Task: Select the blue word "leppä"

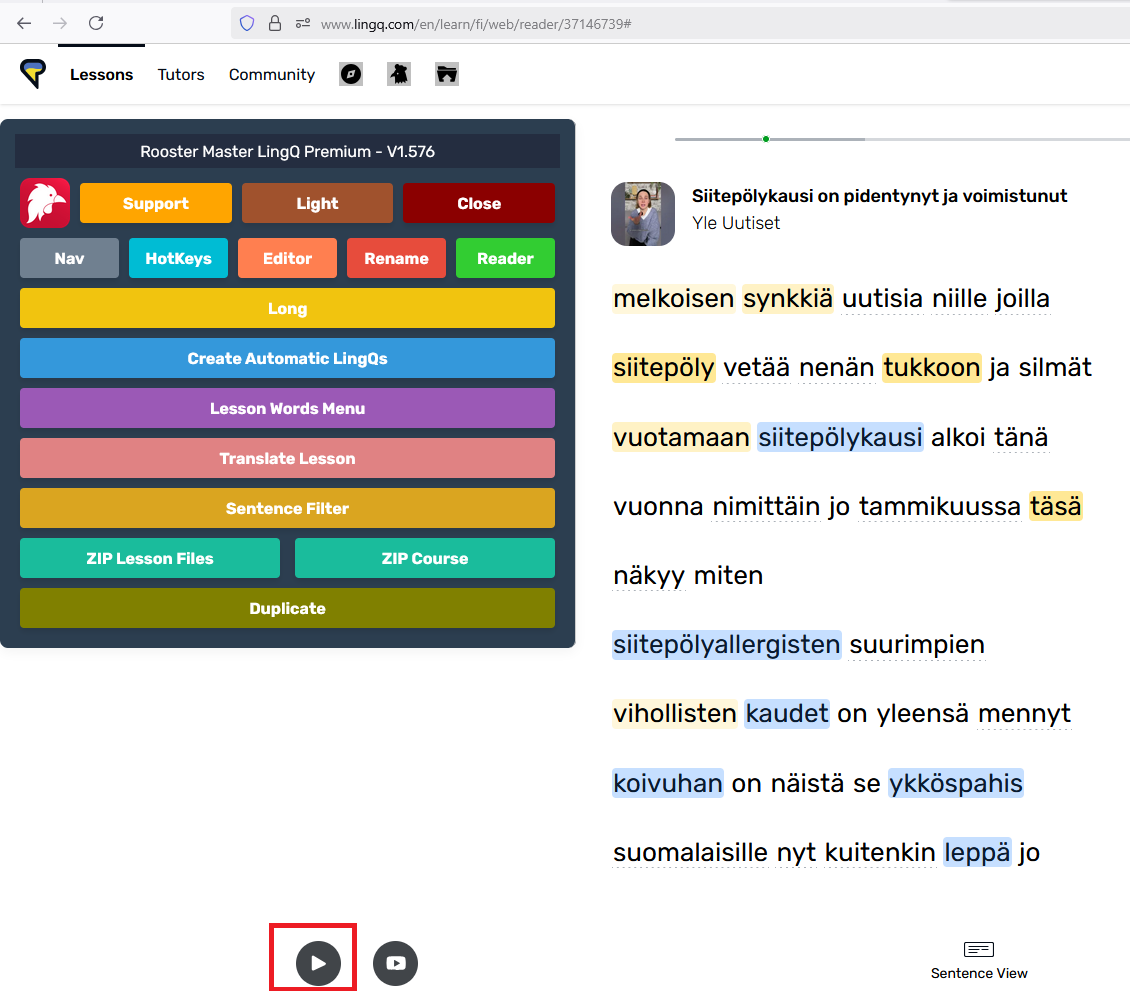Action: pos(977,852)
